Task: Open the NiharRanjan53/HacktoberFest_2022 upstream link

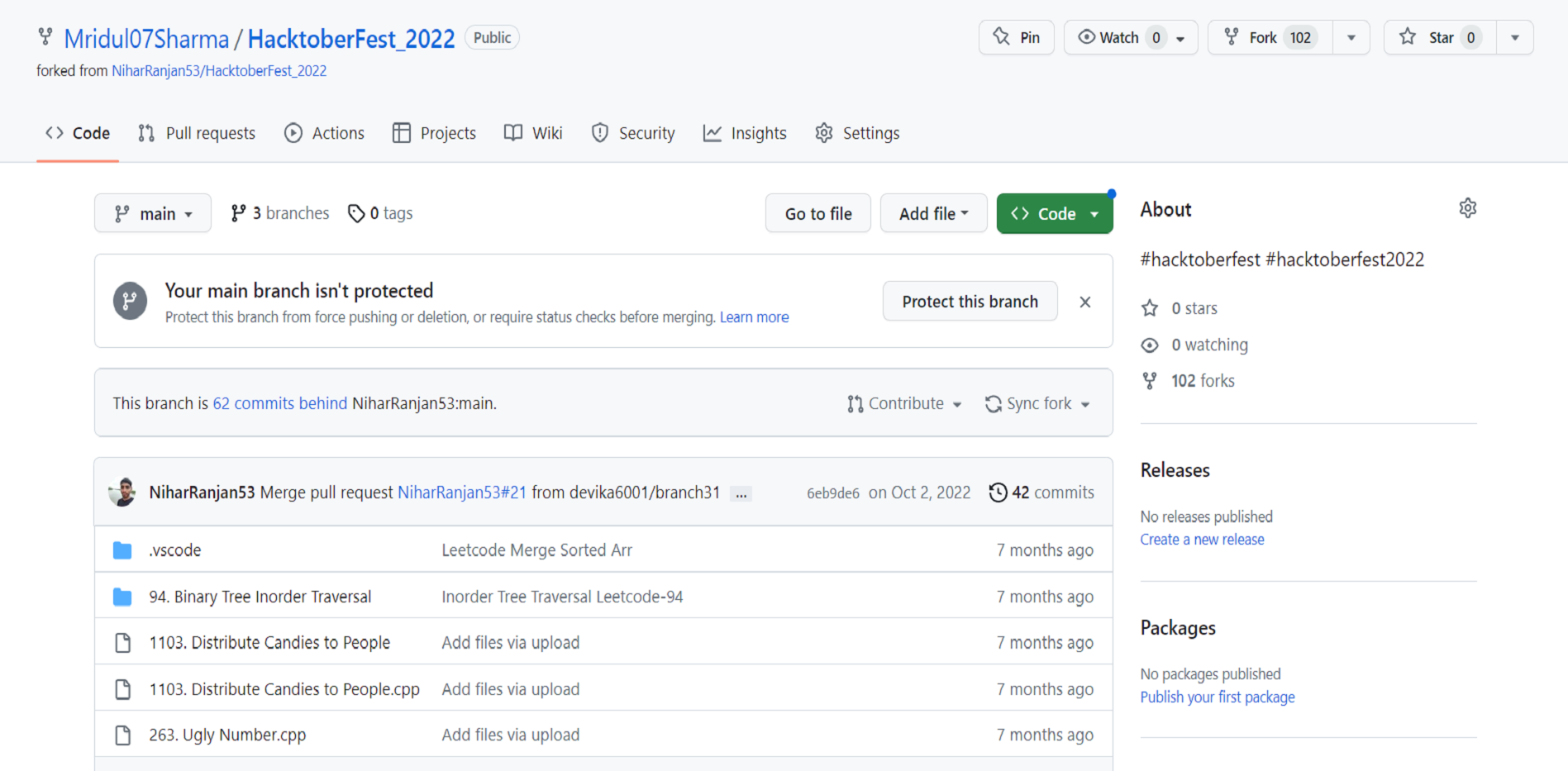Action: click(219, 71)
